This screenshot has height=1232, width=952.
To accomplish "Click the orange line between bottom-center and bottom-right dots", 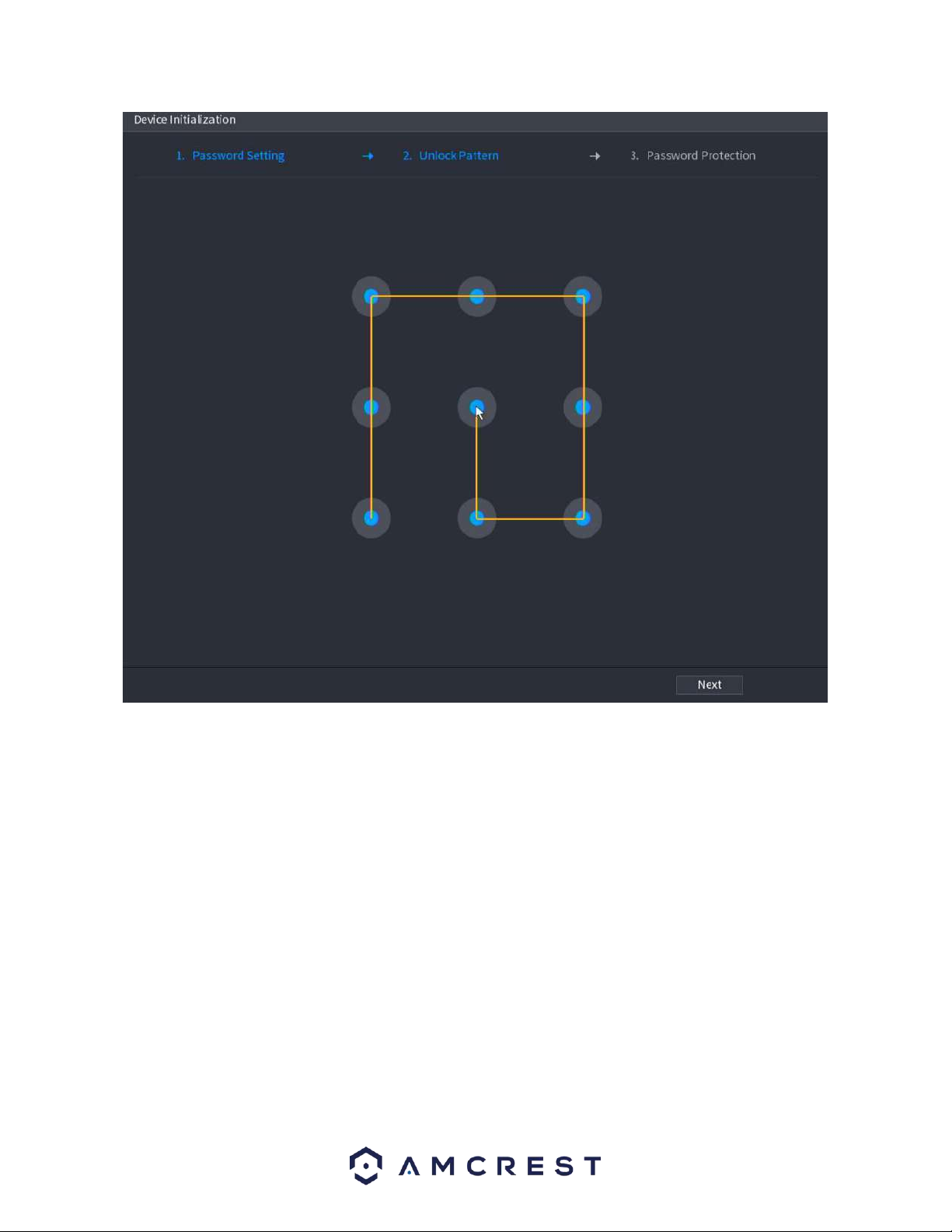I will tap(530, 518).
